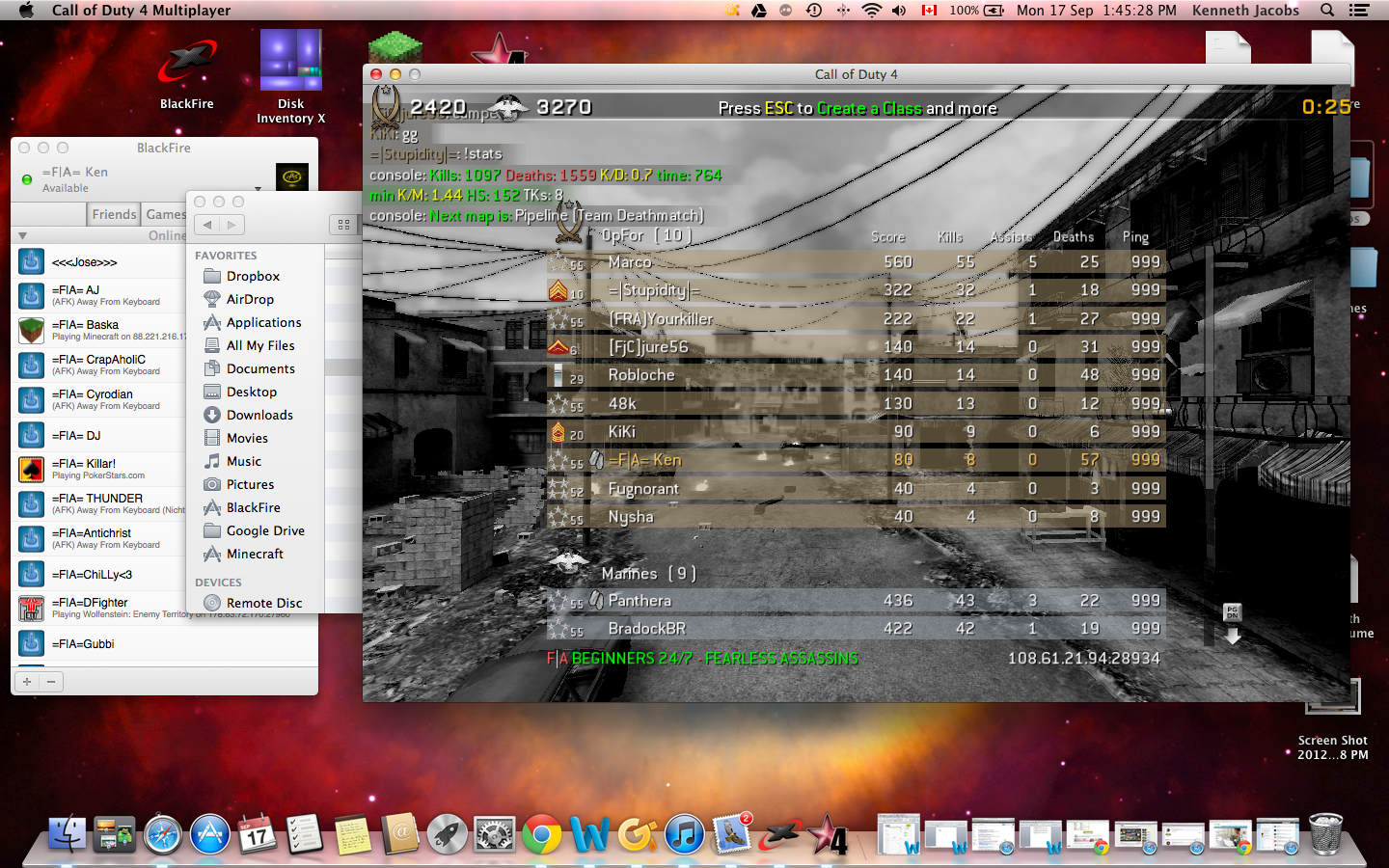The width and height of the screenshot is (1389, 868).
Task: Open System Preferences in the Dock
Action: [x=495, y=834]
